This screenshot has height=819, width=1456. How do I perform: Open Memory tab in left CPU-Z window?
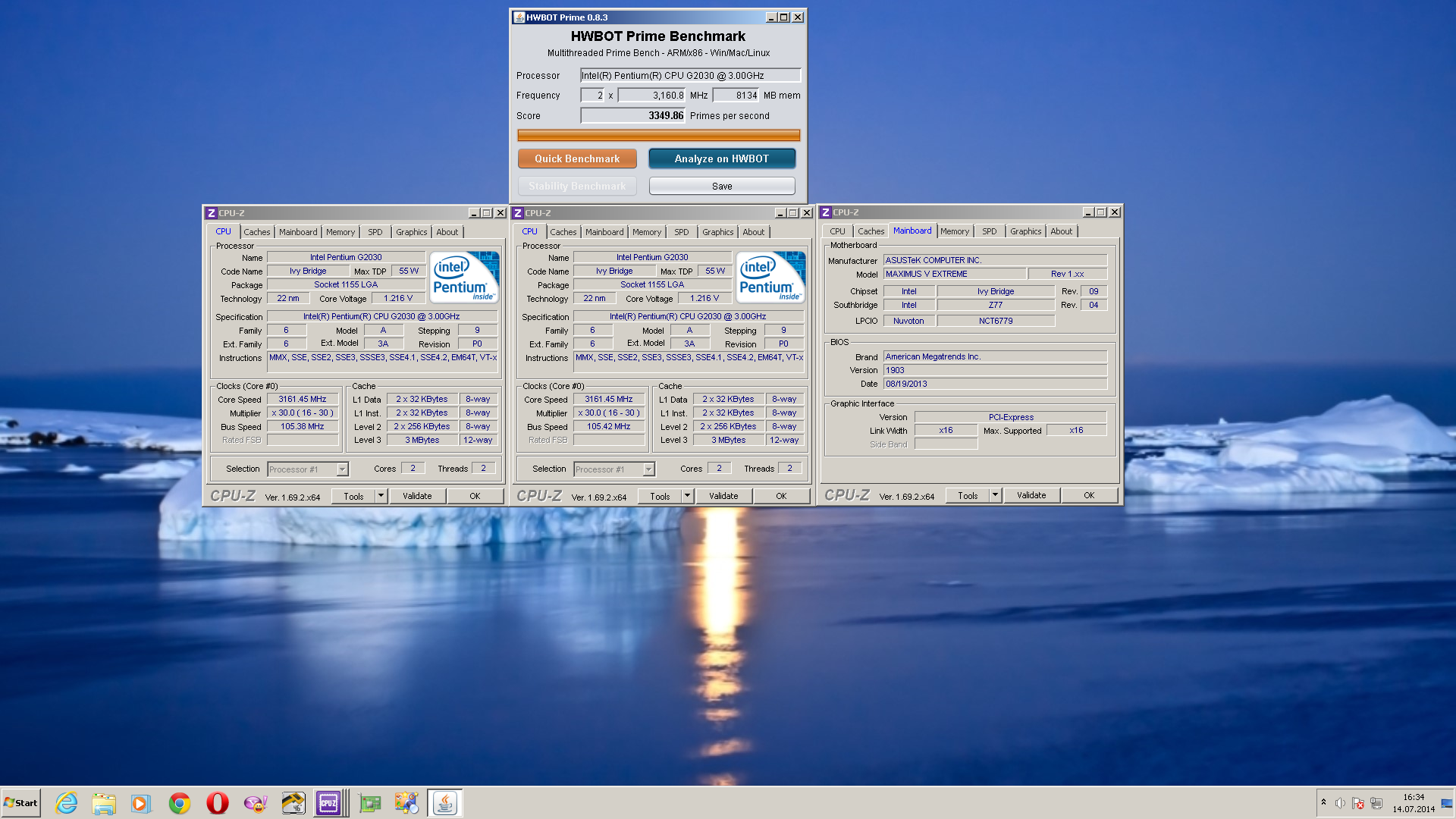click(340, 232)
